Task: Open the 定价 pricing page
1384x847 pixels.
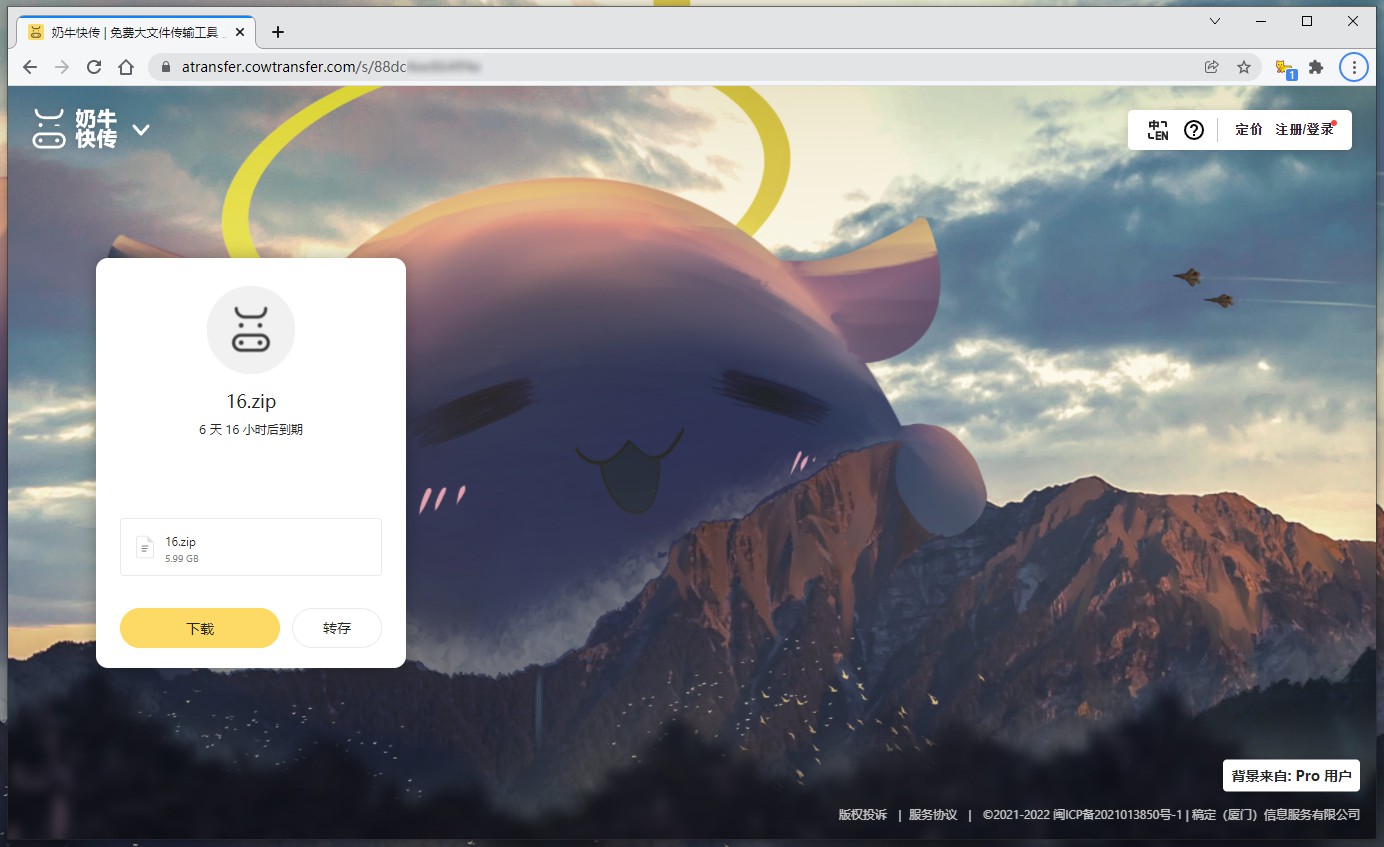Action: (1248, 130)
